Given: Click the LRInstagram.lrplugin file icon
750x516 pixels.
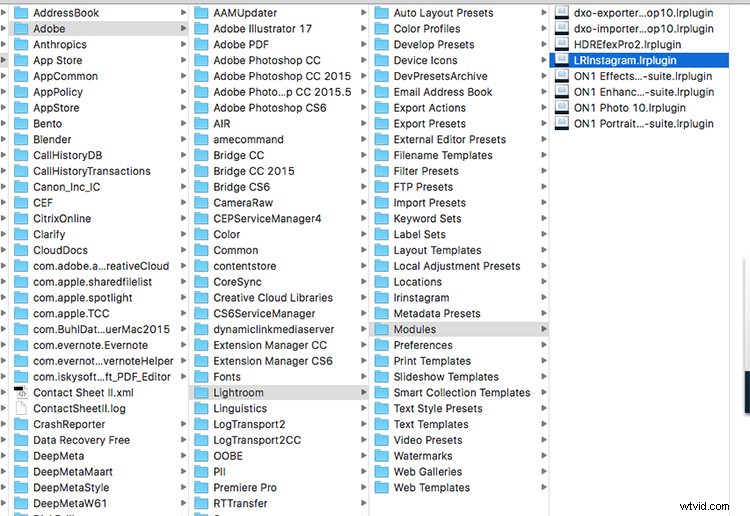Looking at the screenshot, I should (x=561, y=60).
